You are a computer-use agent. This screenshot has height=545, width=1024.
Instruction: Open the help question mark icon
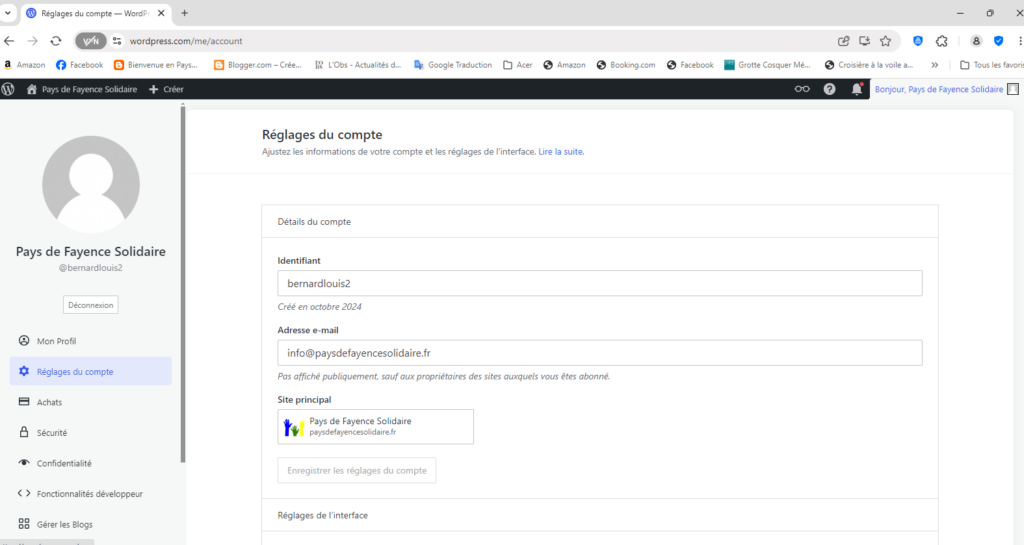point(829,89)
